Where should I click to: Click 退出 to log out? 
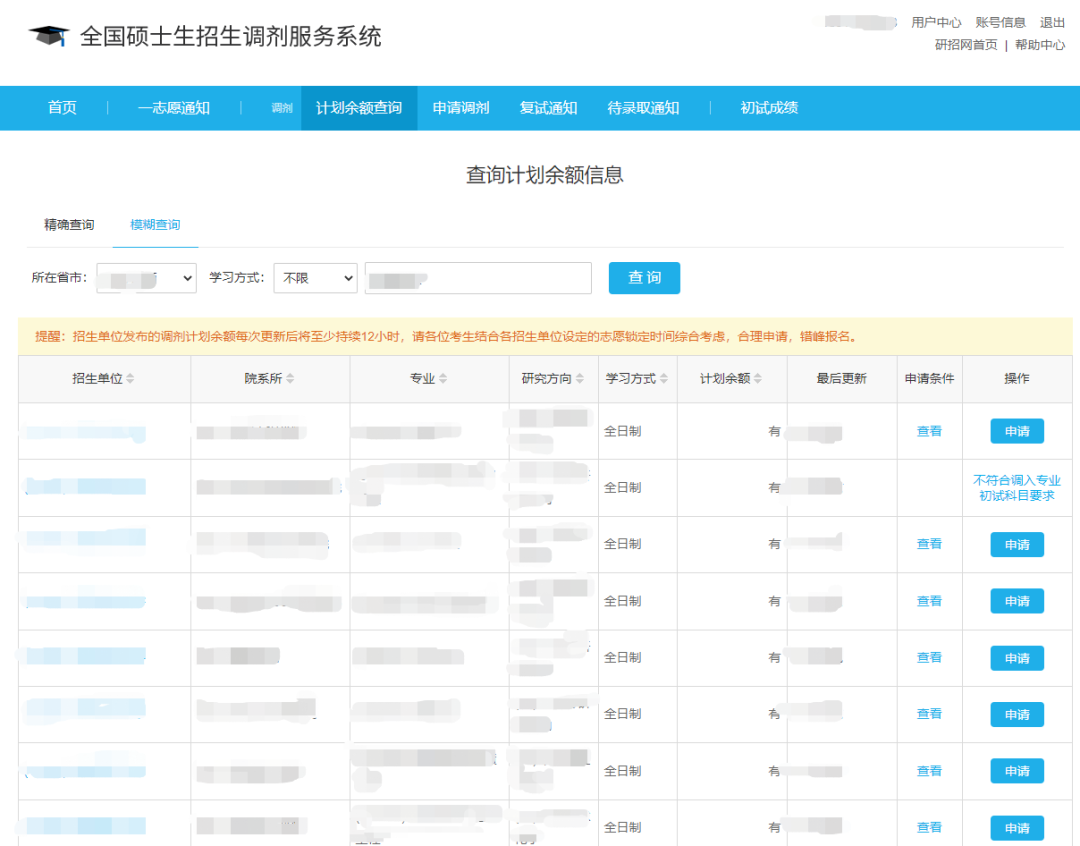point(1052,21)
